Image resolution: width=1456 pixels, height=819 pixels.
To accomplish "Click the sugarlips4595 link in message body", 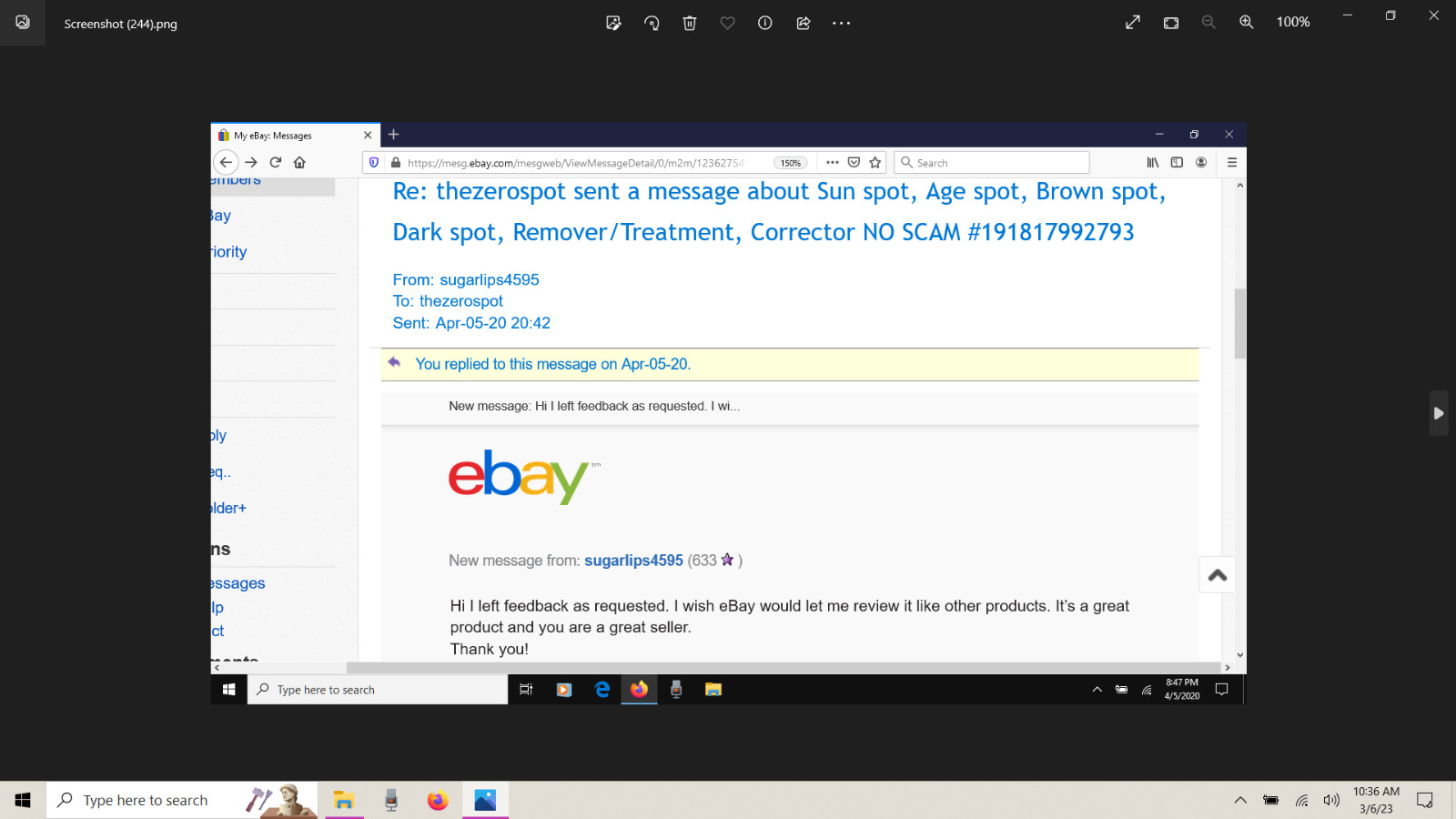I will pos(633,561).
